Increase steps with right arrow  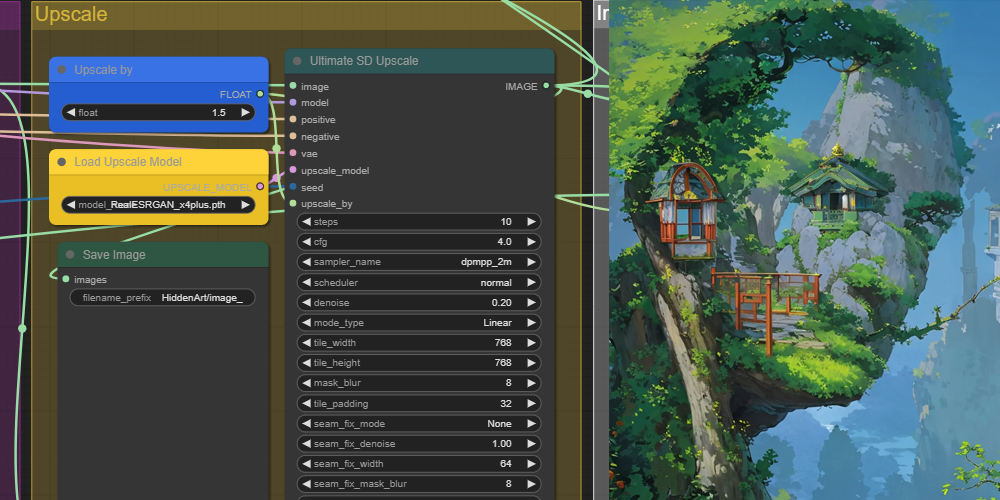click(x=531, y=222)
